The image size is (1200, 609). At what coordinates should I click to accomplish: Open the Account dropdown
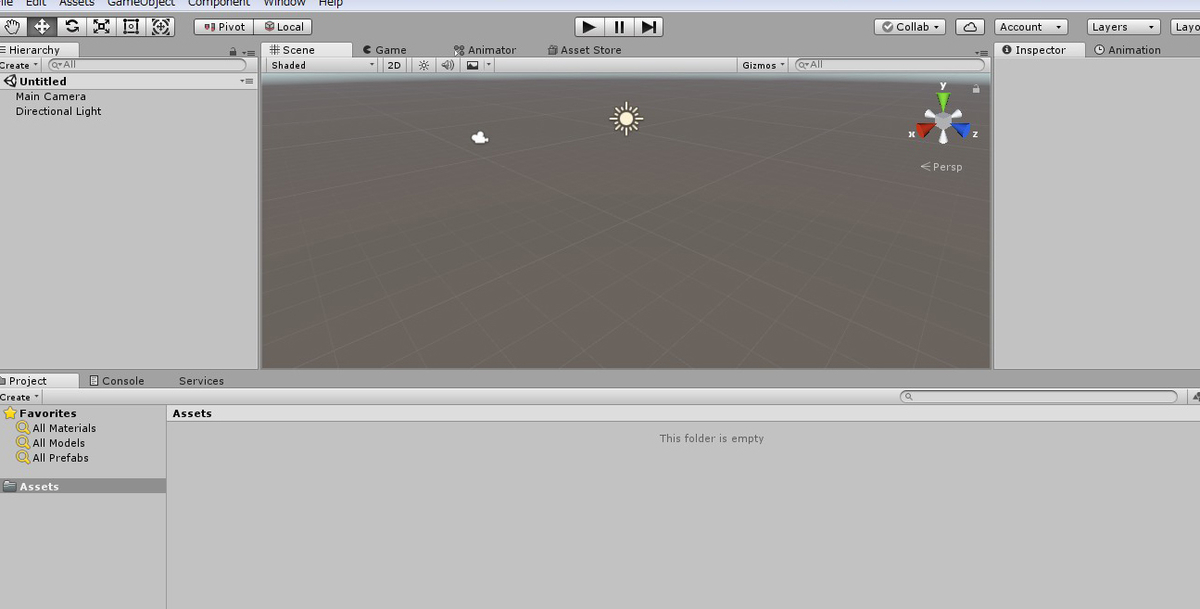(1031, 27)
